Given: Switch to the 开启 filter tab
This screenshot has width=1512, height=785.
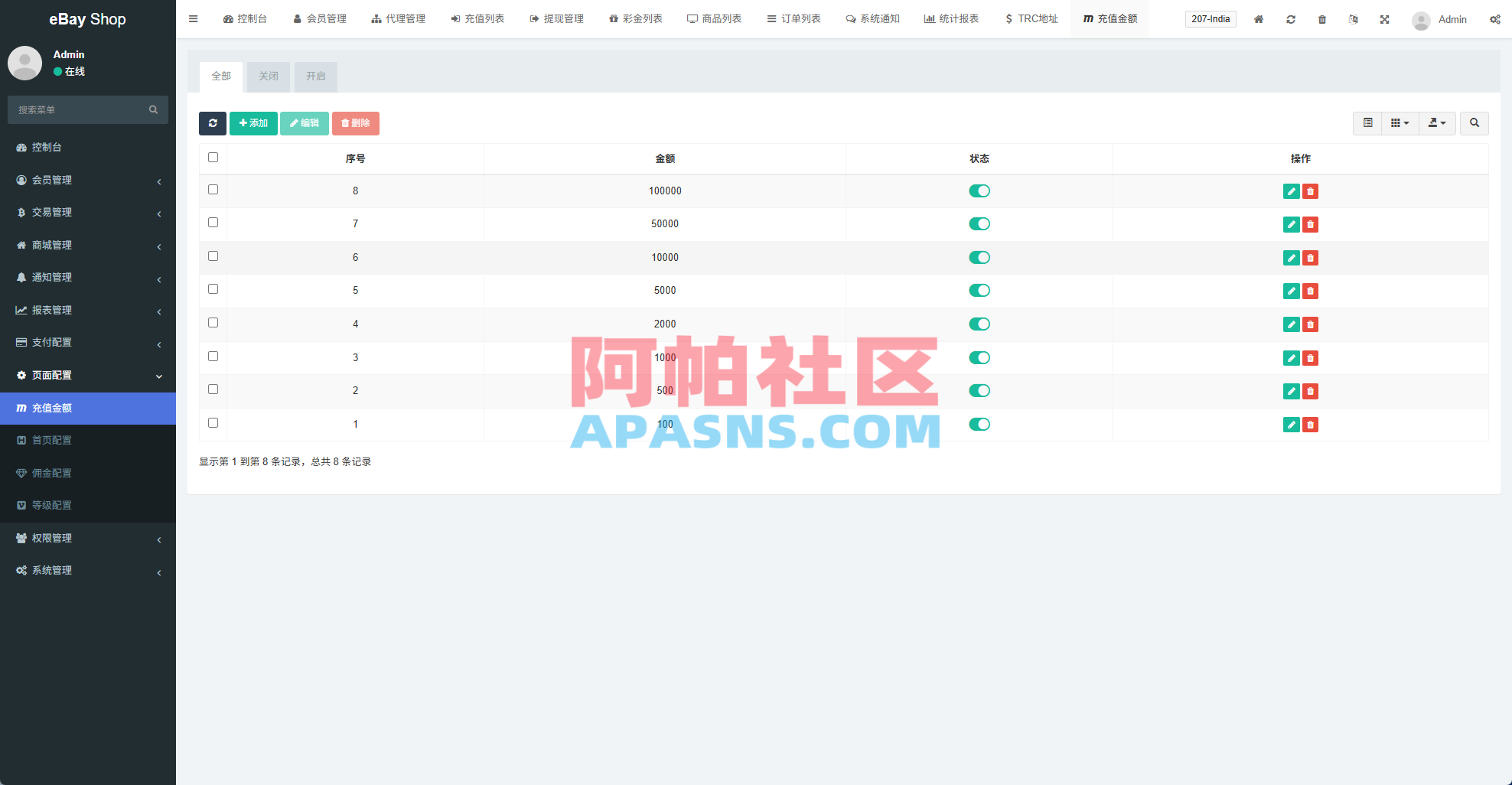Looking at the screenshot, I should [316, 77].
